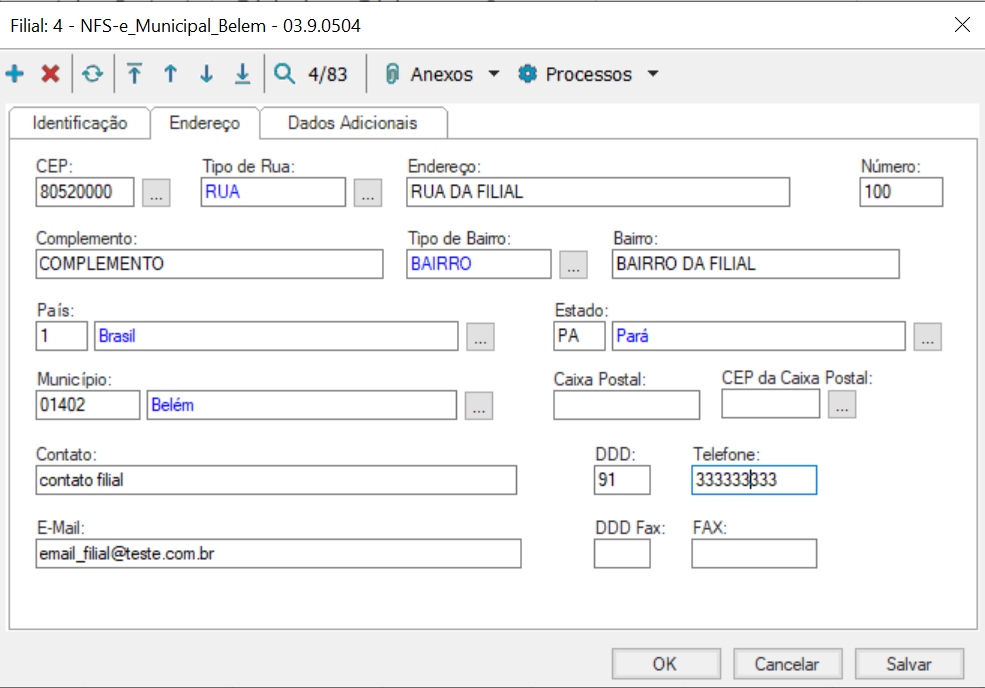This screenshot has width=985, height=688.
Task: Click the Pará state name field
Action: click(x=759, y=336)
